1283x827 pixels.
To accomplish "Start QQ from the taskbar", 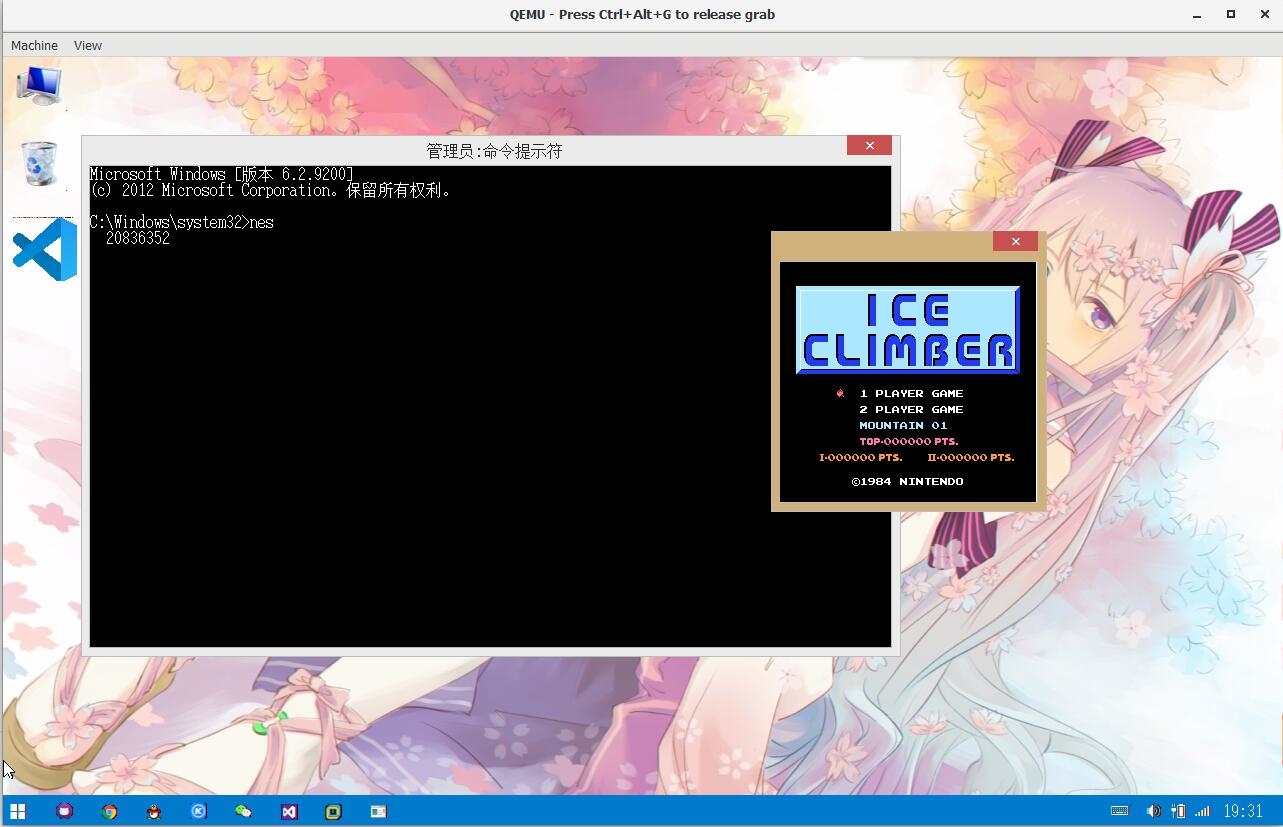I will point(154,810).
